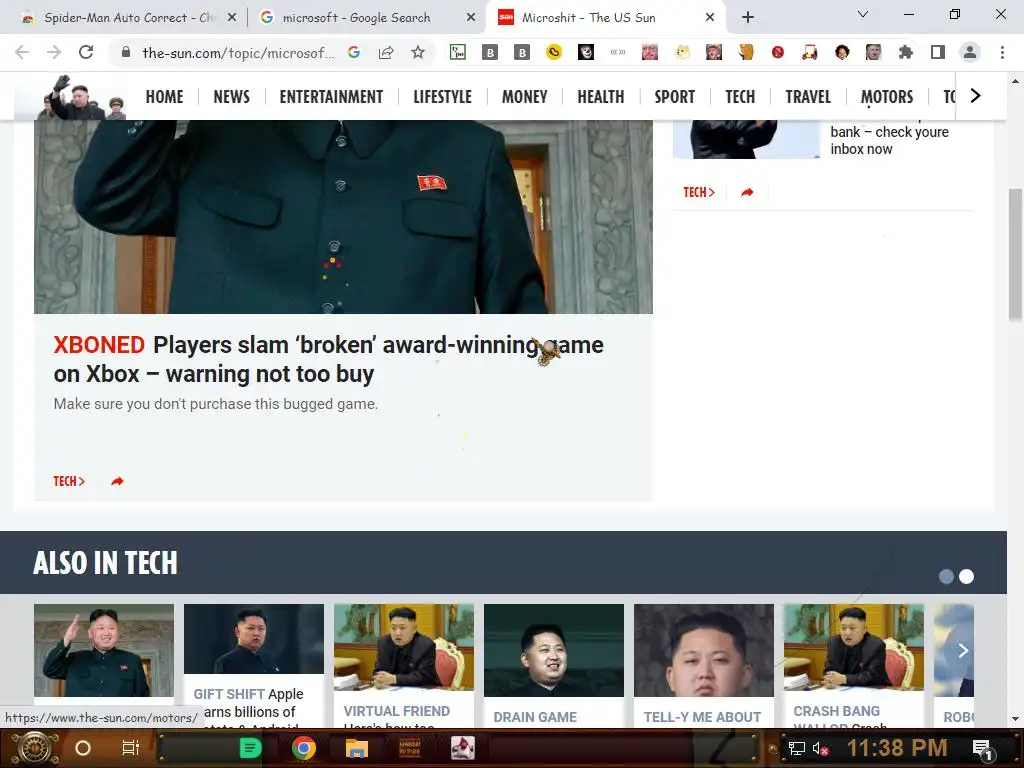Share this page using the share icon
Image resolution: width=1024 pixels, height=768 pixels.
pyautogui.click(x=386, y=52)
